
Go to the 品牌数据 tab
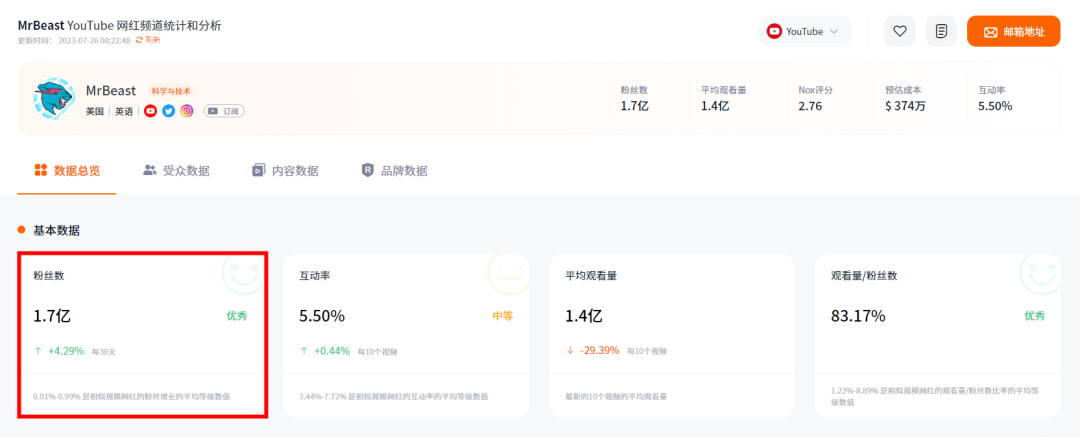click(394, 170)
